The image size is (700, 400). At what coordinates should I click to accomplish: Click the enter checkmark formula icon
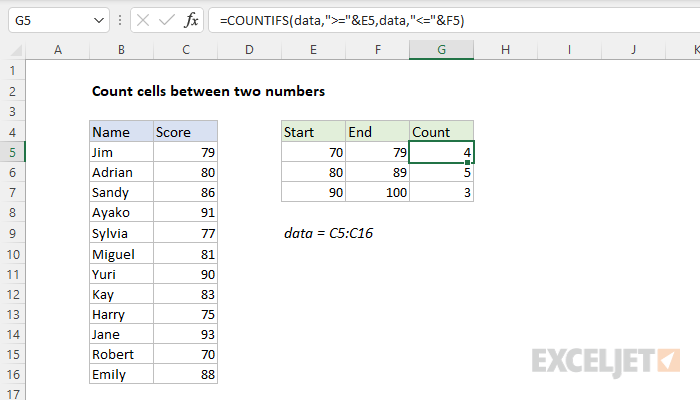coord(167,20)
